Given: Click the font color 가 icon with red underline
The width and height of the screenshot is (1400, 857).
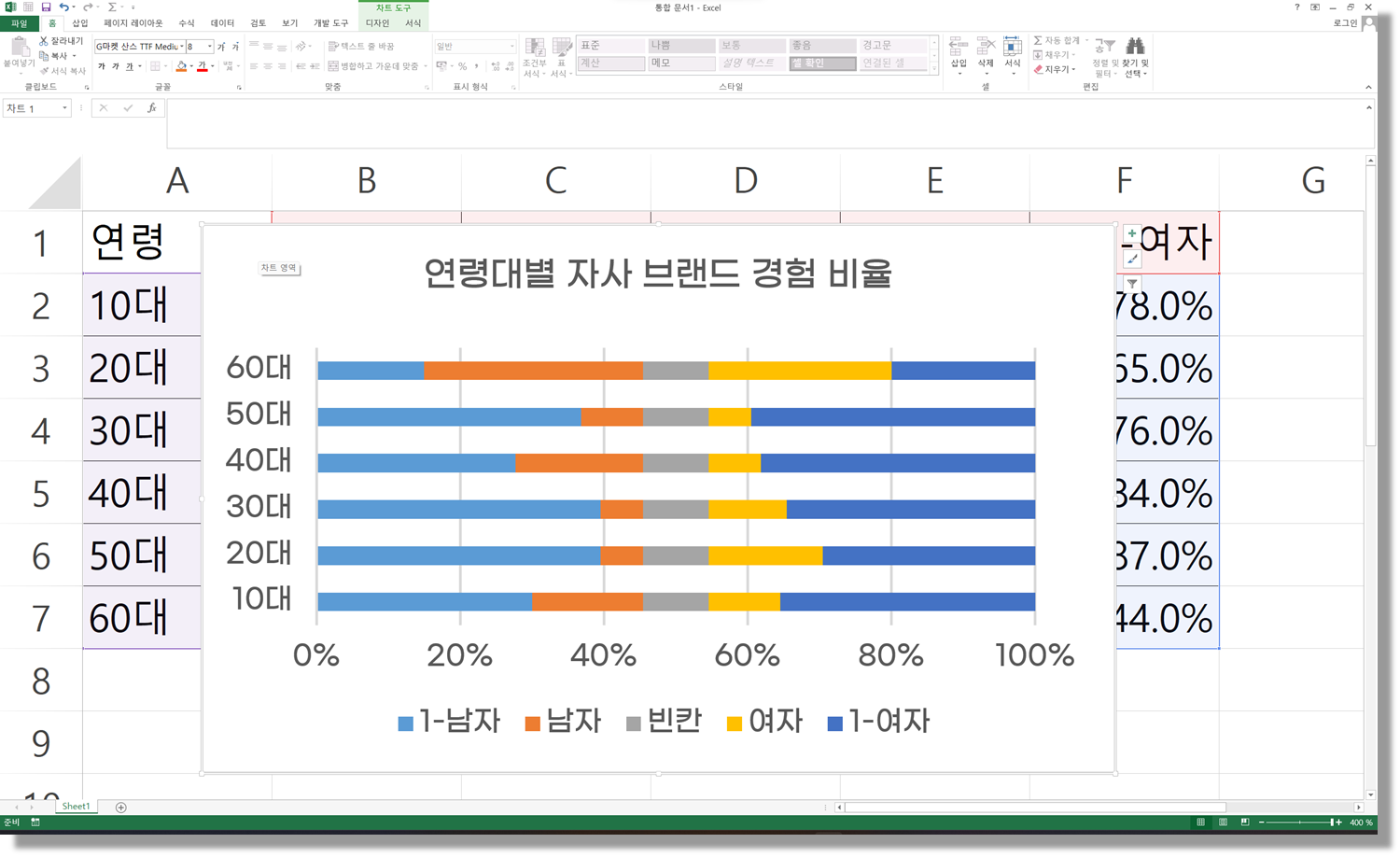Looking at the screenshot, I should click(202, 66).
